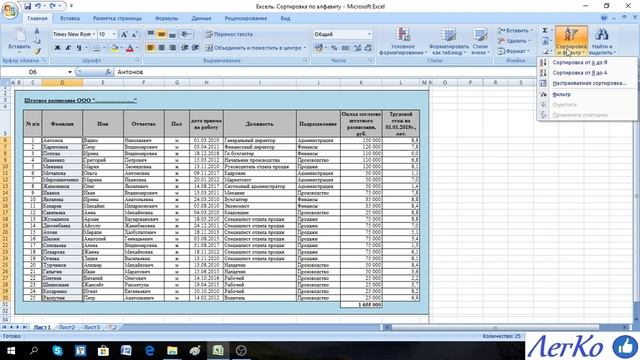
Task: Switch to the Формулы ribbon tab
Action: [167, 18]
